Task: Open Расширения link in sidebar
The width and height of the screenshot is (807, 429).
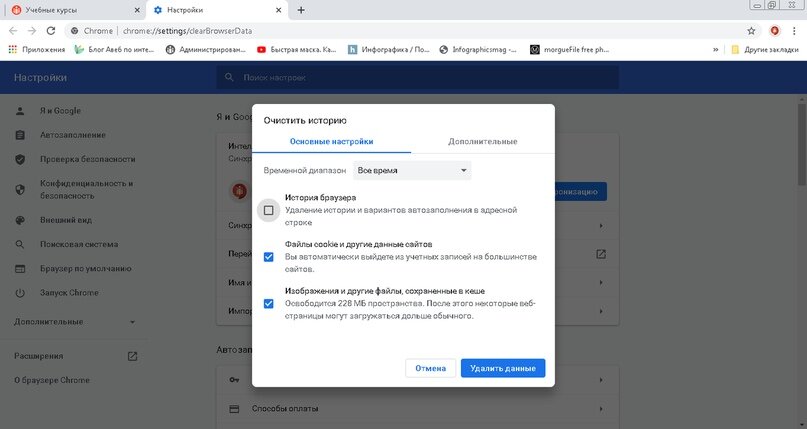Action: coord(39,356)
